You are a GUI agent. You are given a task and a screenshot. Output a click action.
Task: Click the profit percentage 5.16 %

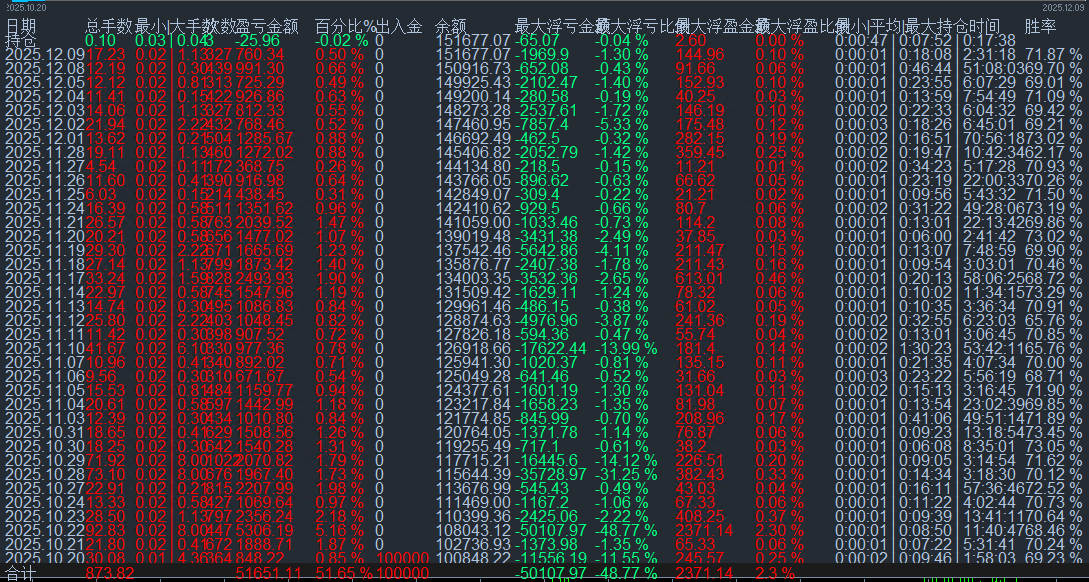[339, 529]
